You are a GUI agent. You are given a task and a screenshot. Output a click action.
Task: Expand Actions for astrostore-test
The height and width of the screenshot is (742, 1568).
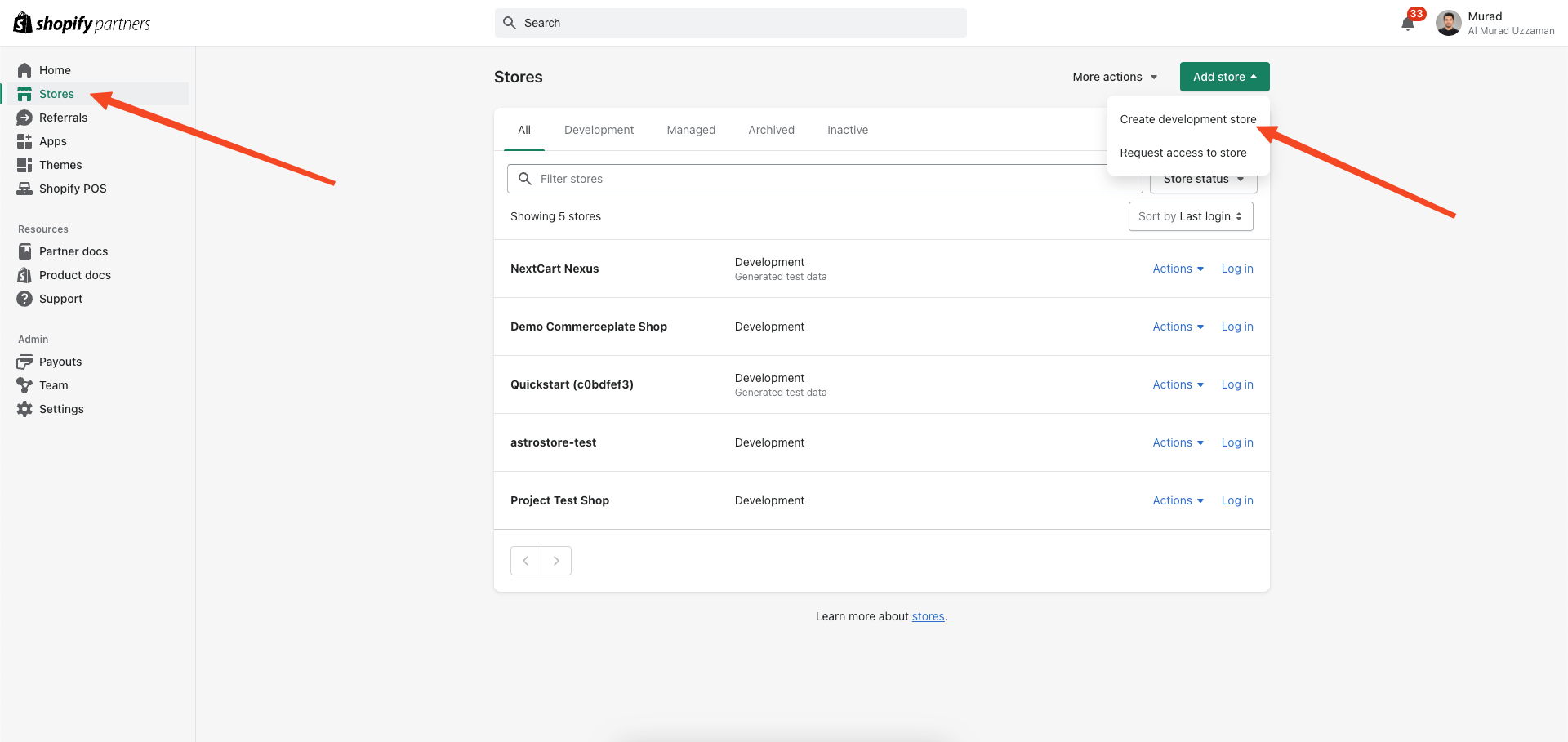pos(1178,442)
